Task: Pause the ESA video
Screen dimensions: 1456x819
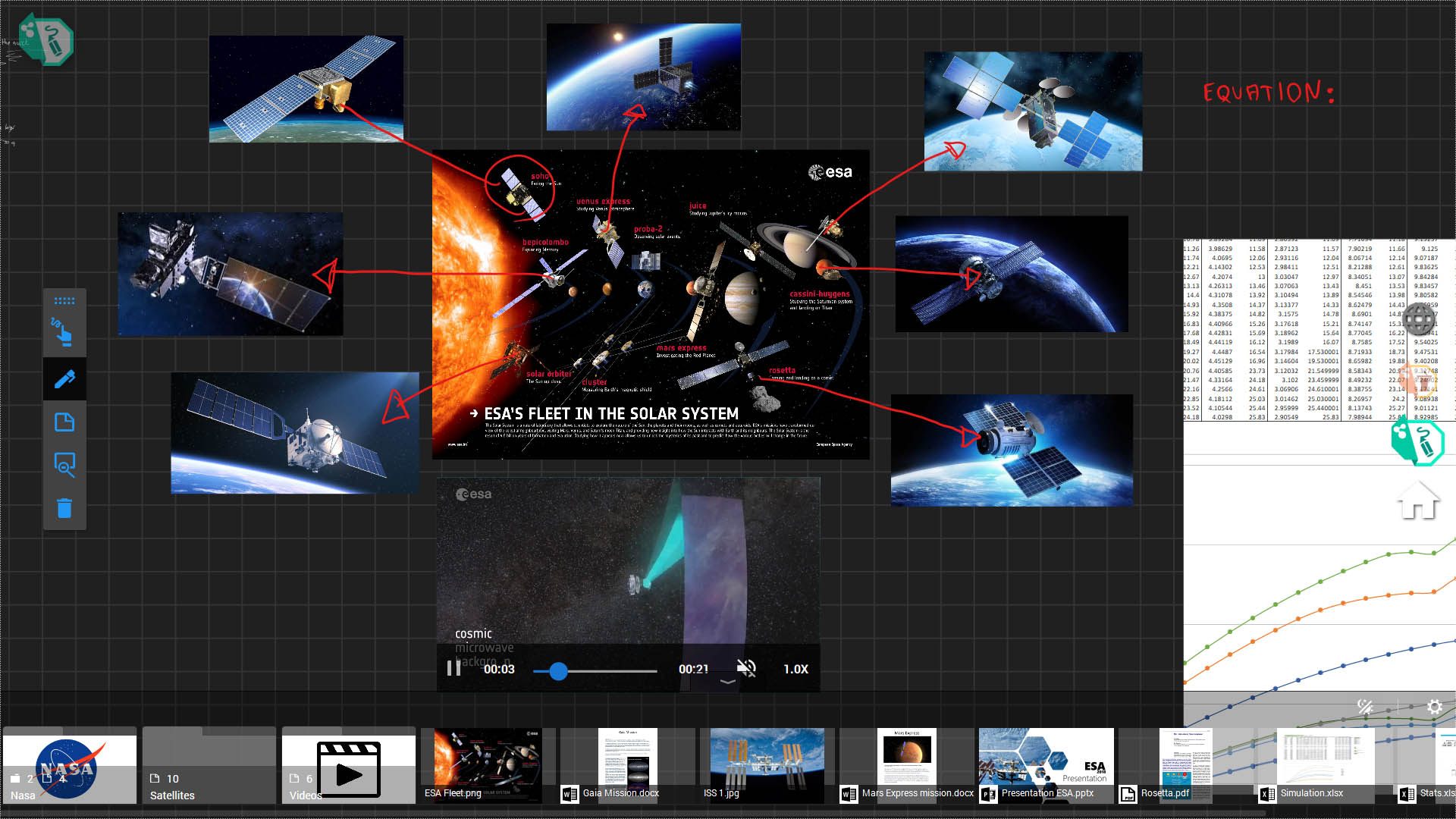Action: point(453,668)
